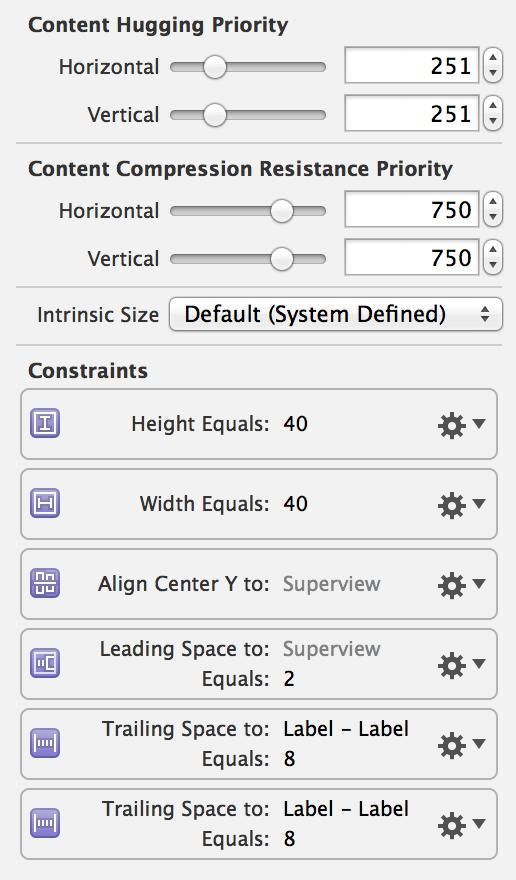Viewport: 516px width, 880px height.
Task: Open the Intrinsic Size dropdown
Action: [336, 314]
